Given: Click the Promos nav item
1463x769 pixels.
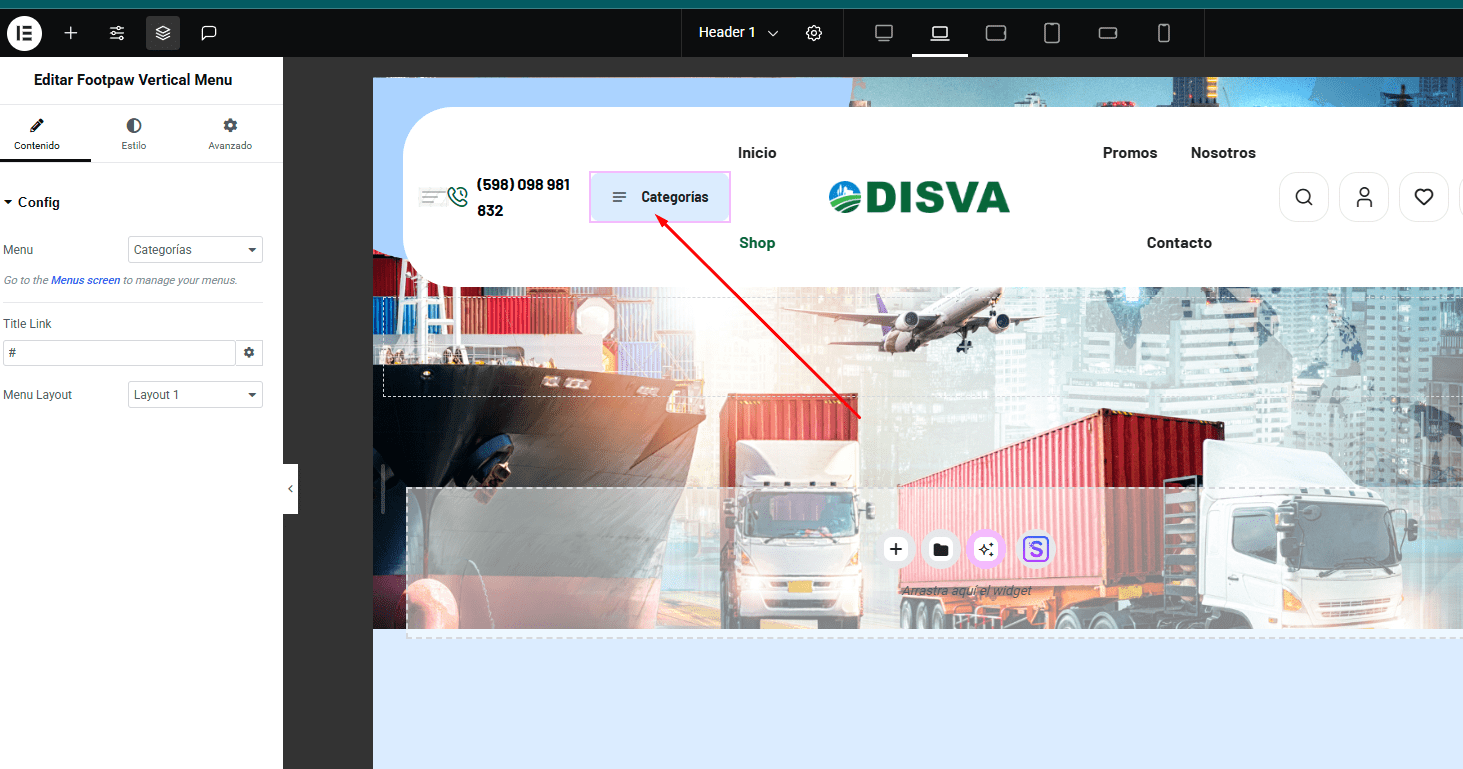Looking at the screenshot, I should click(x=1130, y=153).
